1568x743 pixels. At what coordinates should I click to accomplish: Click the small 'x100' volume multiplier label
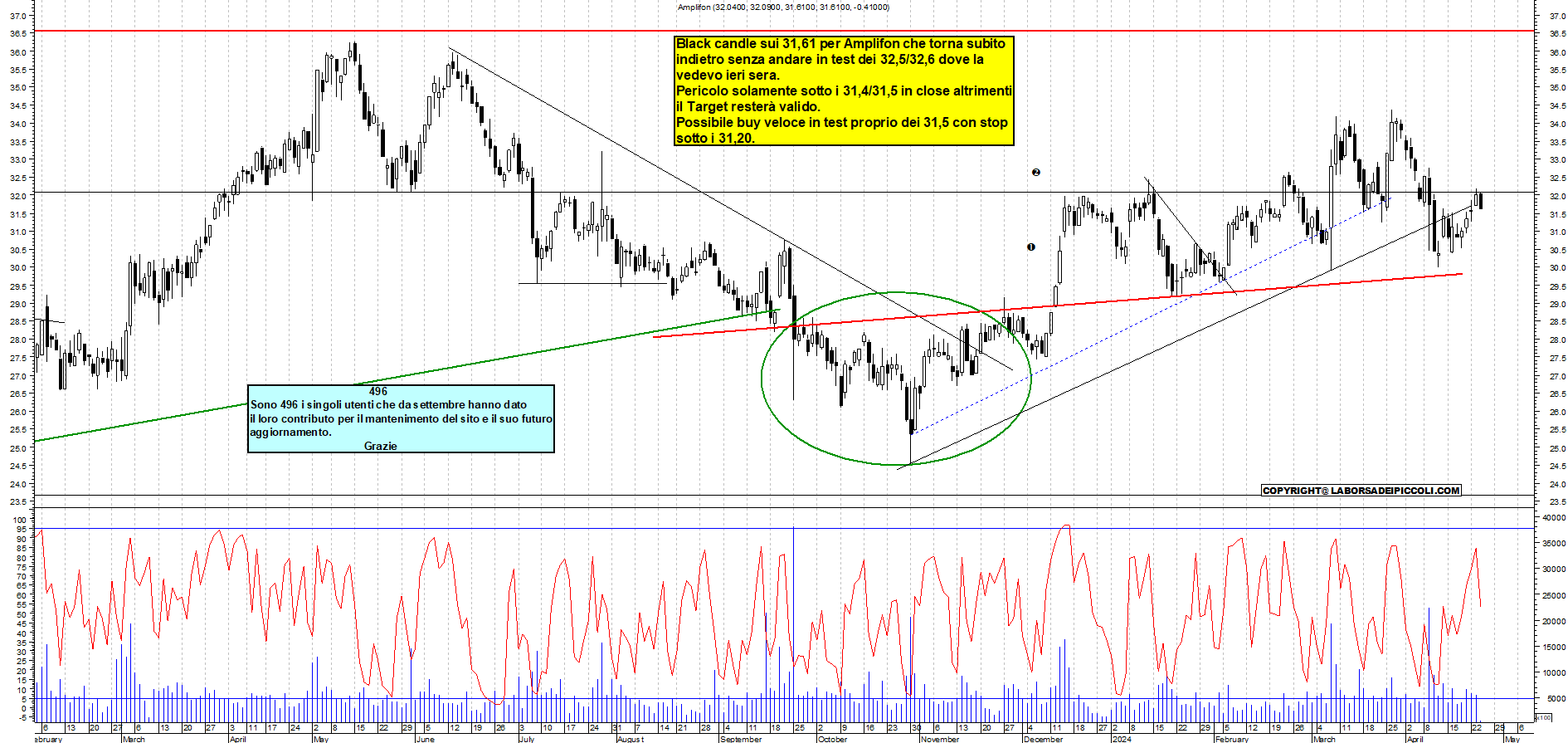(x=1543, y=717)
